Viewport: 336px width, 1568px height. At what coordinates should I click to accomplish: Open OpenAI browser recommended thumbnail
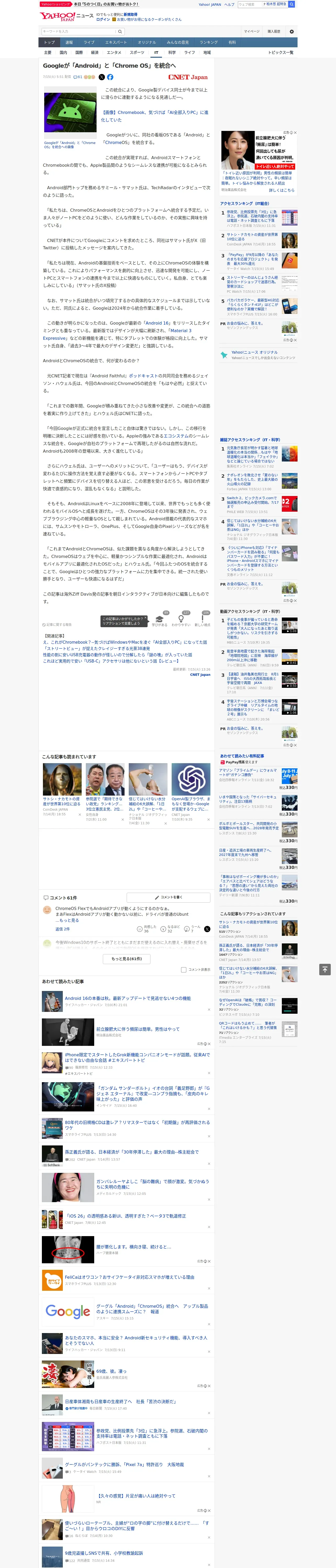point(190,779)
